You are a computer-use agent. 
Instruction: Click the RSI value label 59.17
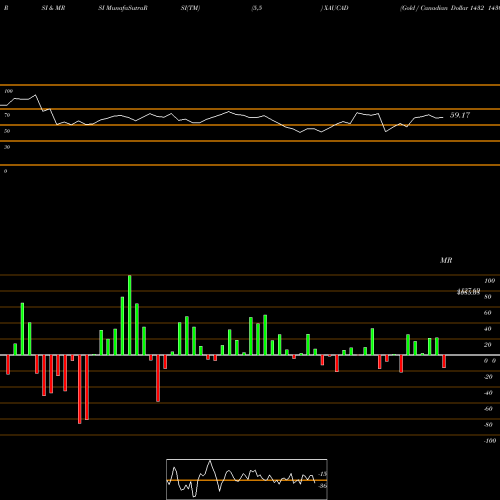(460, 115)
